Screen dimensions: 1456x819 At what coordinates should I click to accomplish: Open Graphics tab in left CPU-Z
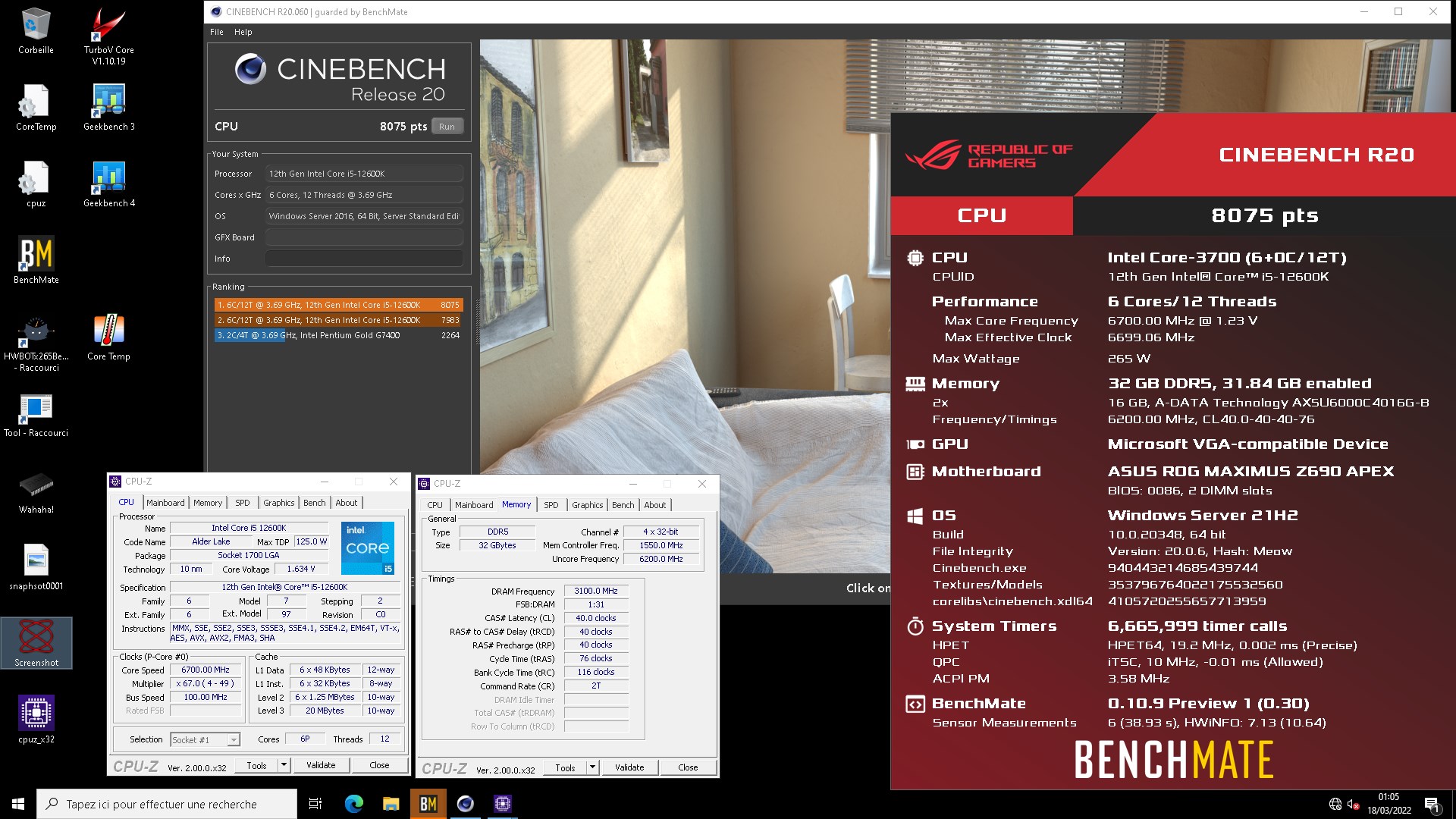(x=278, y=503)
